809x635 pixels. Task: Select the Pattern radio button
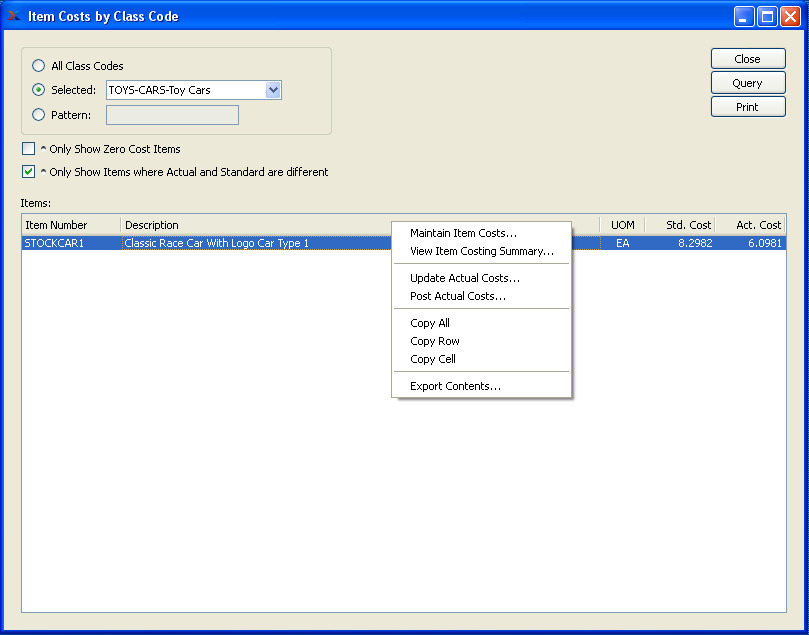tap(39, 115)
